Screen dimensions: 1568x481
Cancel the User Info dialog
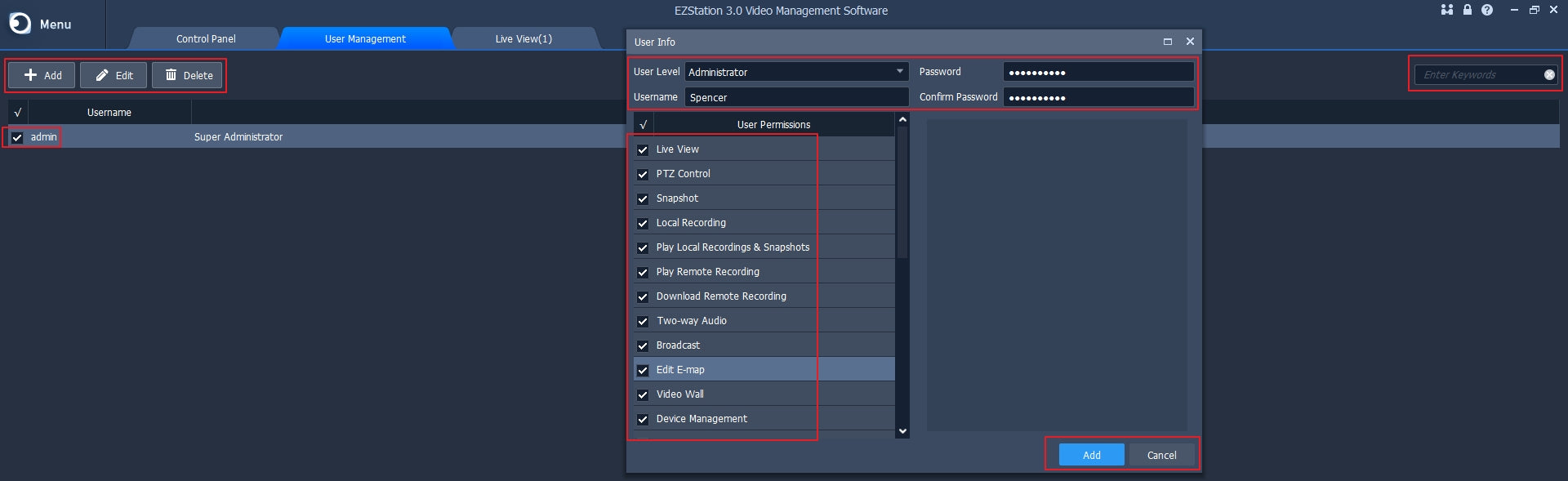1161,455
